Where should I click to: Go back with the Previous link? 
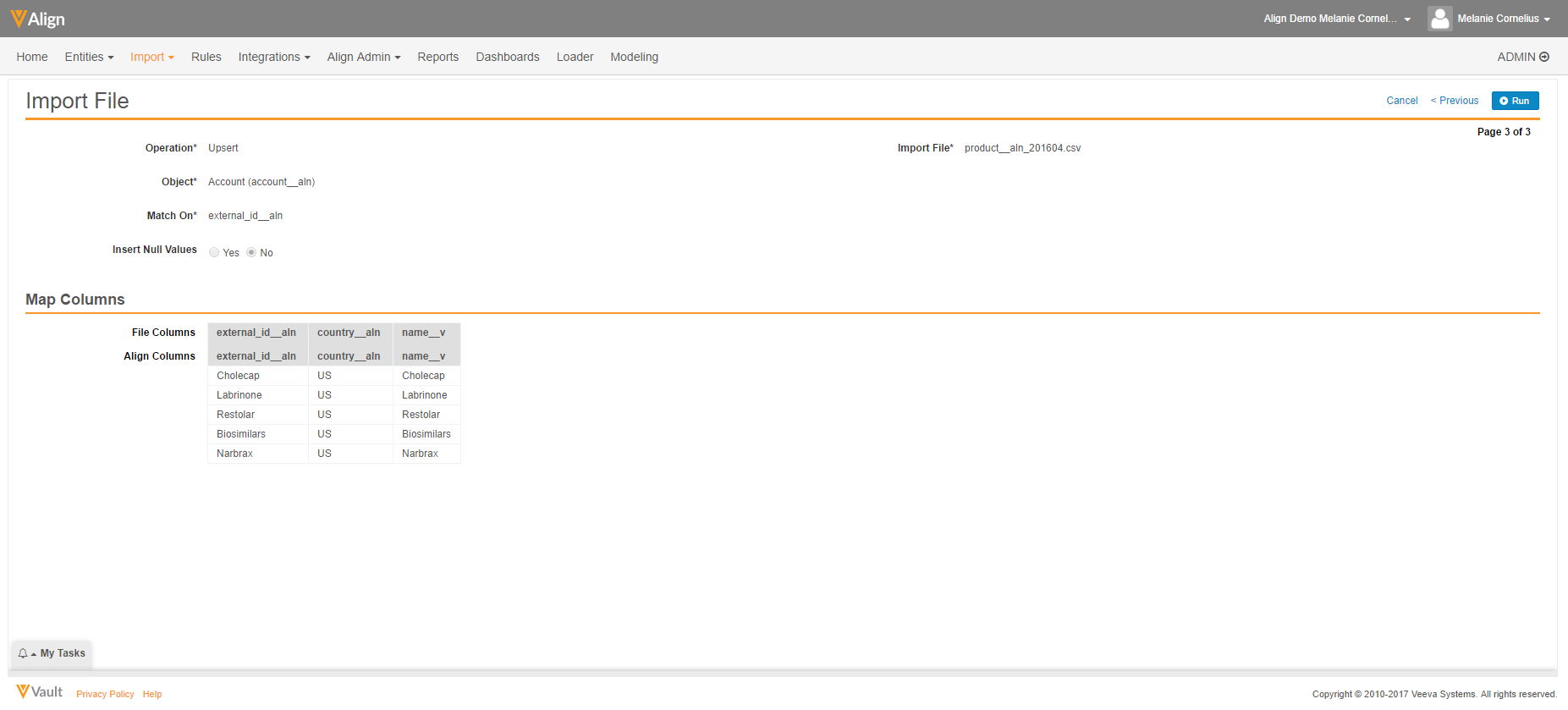(1455, 101)
